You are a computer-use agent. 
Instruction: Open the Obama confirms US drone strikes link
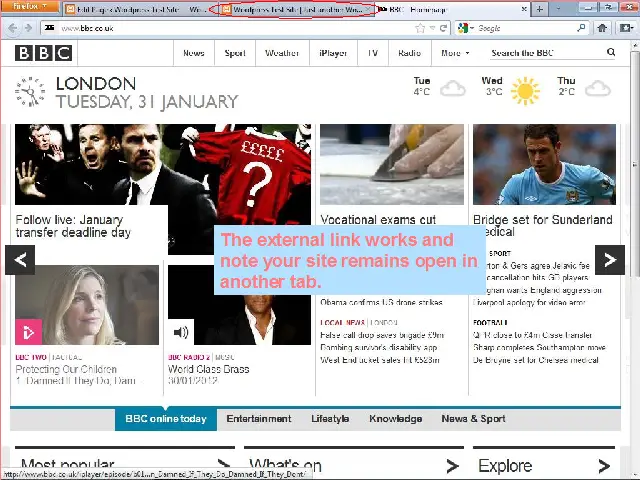coord(382,302)
